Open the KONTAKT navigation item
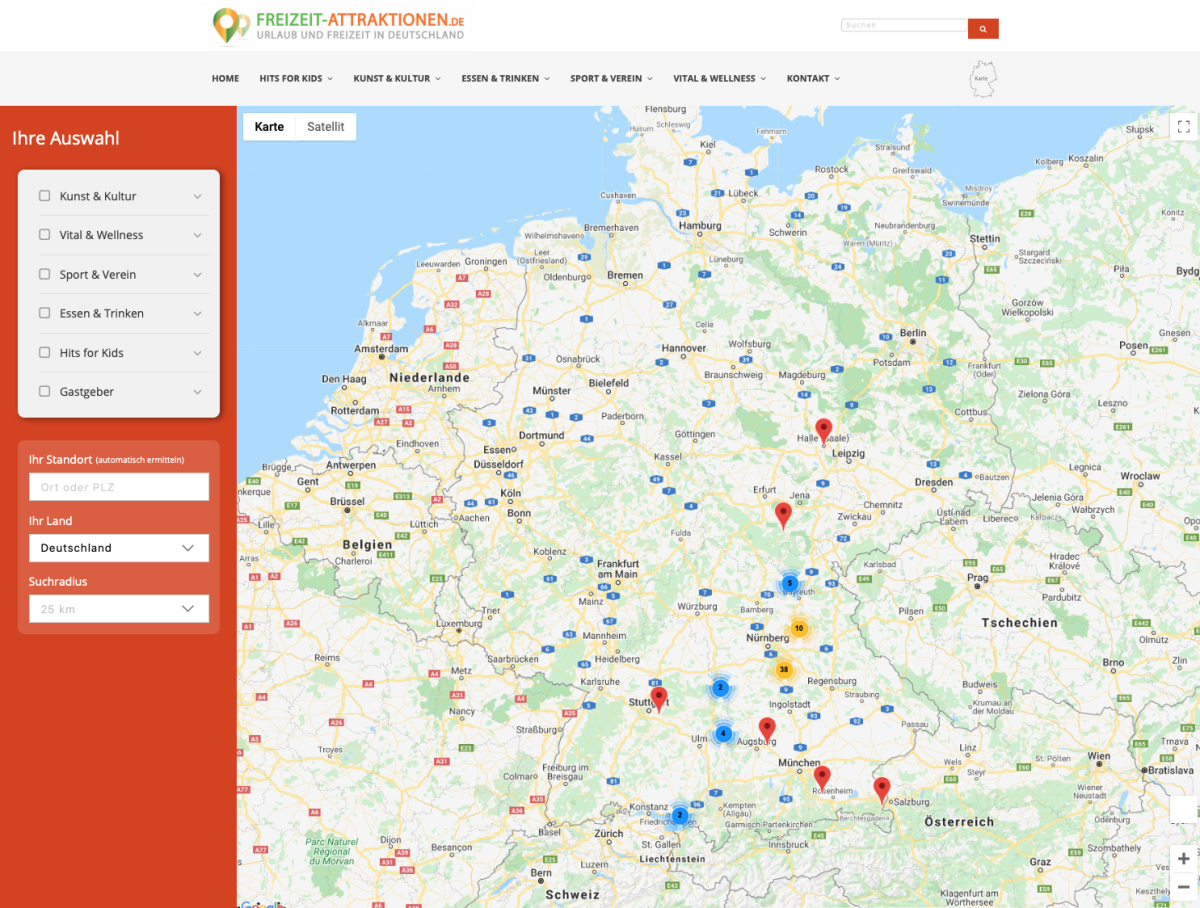1200x908 pixels. click(x=813, y=79)
